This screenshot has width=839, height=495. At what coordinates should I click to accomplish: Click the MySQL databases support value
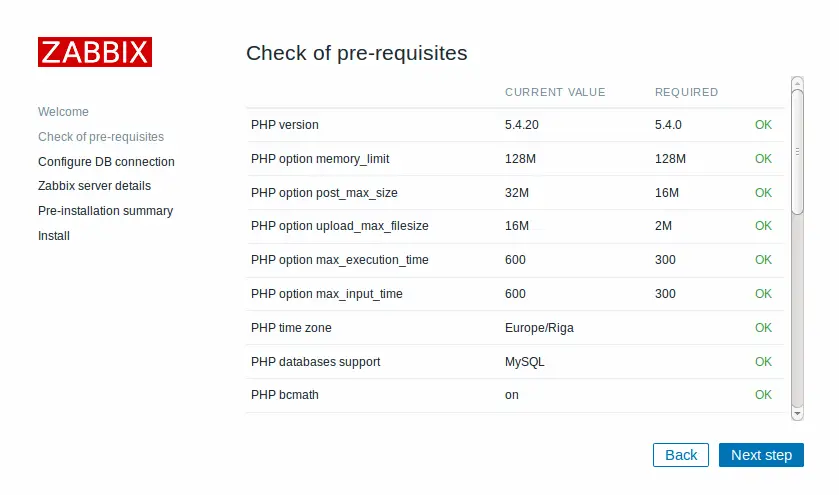pos(524,362)
